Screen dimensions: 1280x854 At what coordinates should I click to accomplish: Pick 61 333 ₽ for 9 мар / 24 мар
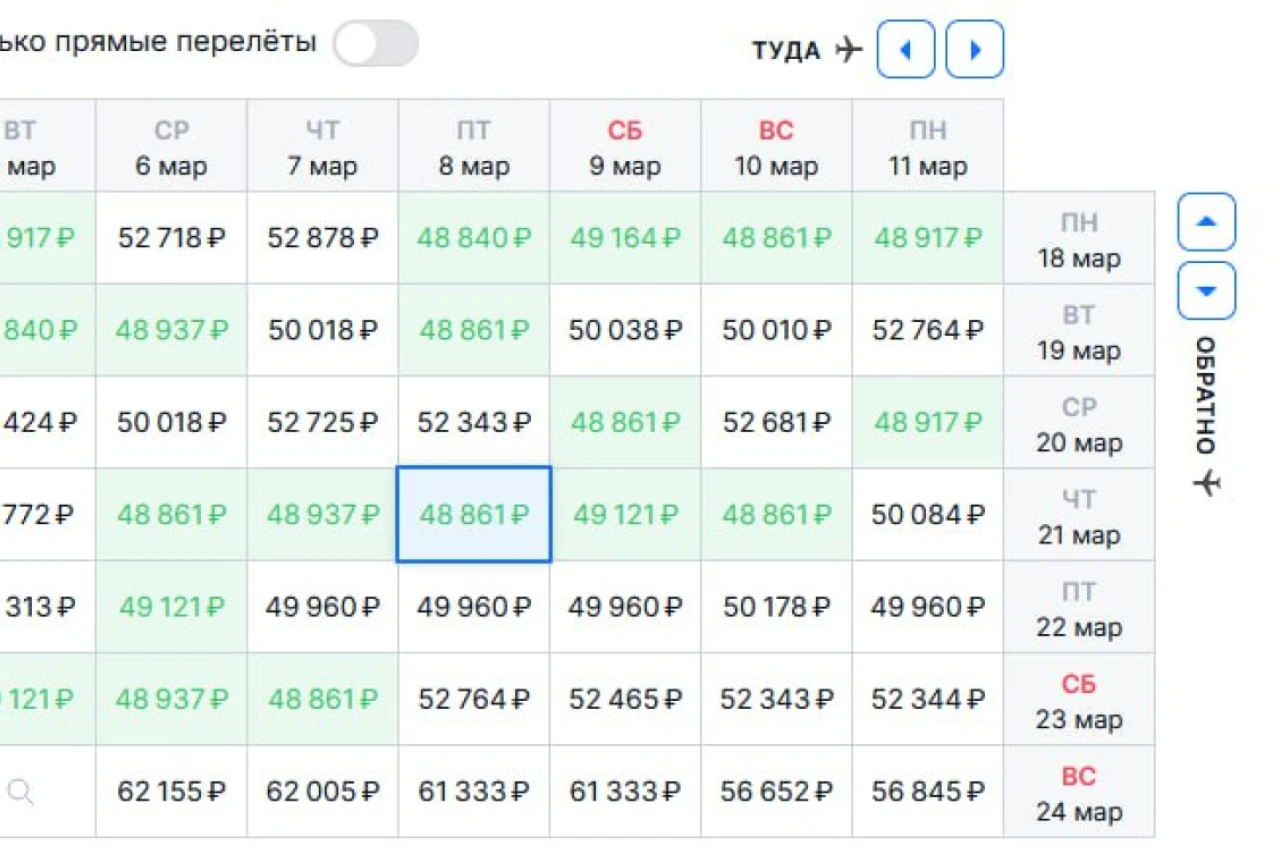[625, 792]
